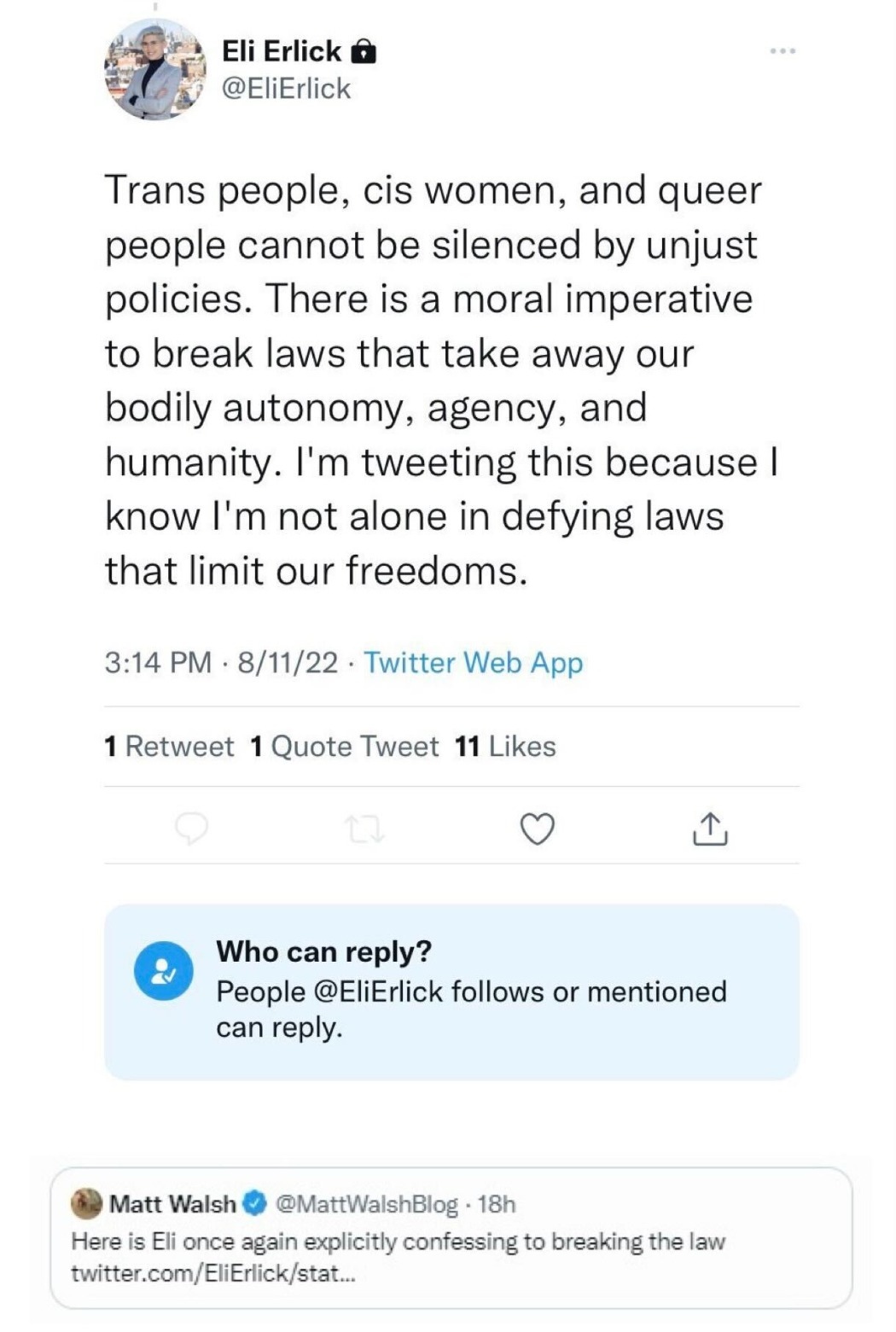Open the three-dot more options menu
This screenshot has width=896, height=1332.
[782, 52]
